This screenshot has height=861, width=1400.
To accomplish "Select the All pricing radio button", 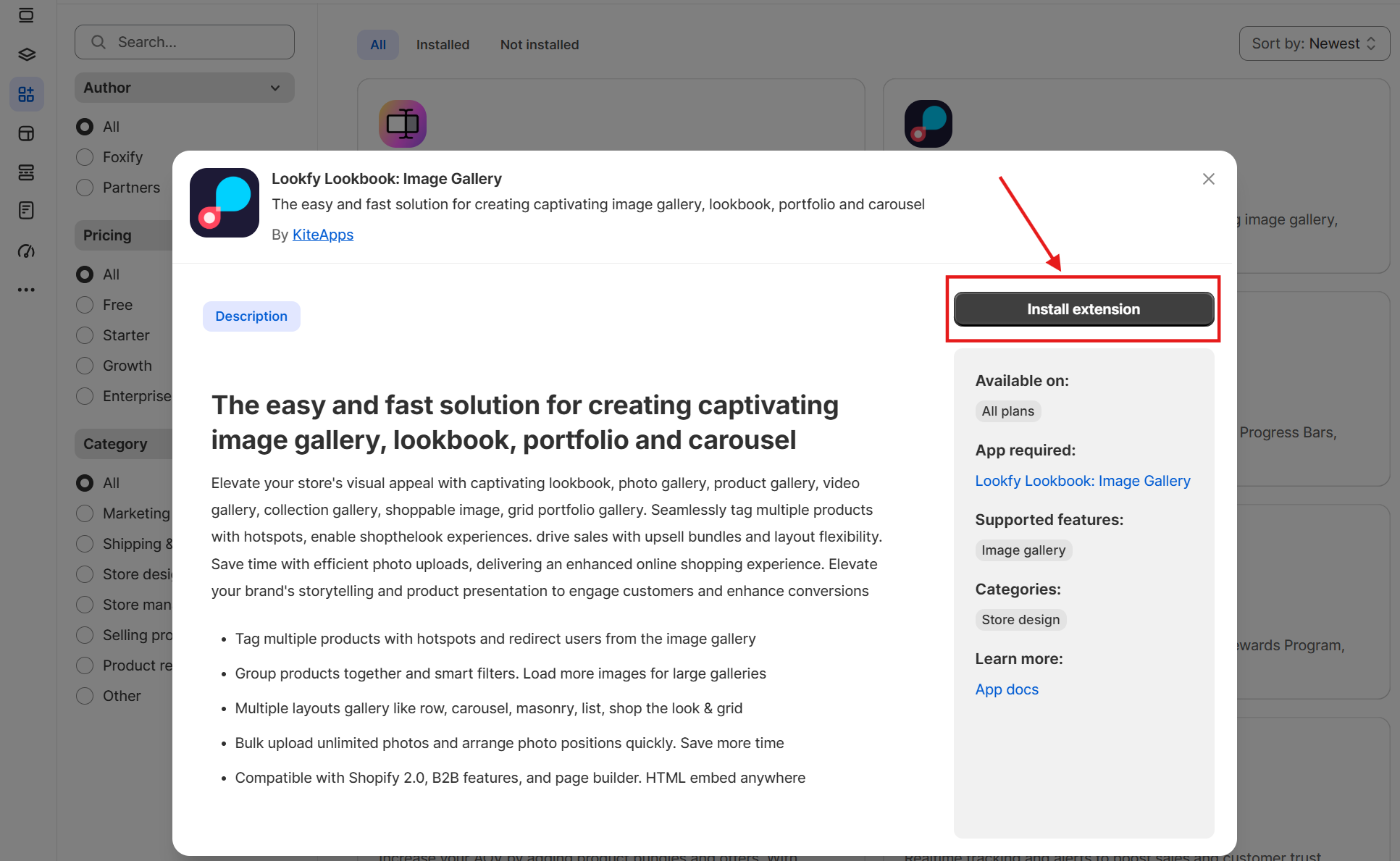I will (85, 274).
